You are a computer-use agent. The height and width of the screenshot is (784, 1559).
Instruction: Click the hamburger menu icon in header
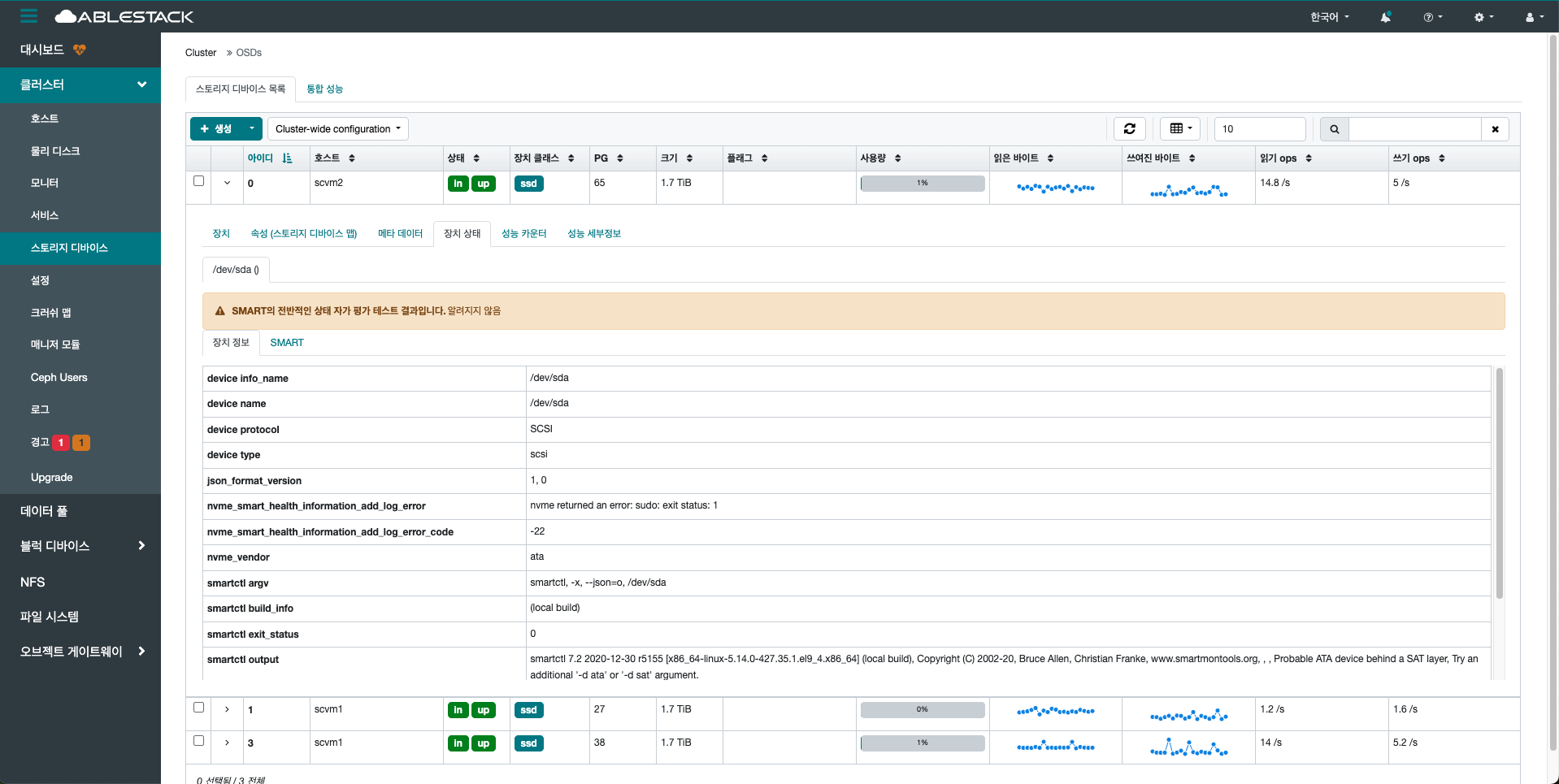tap(29, 16)
